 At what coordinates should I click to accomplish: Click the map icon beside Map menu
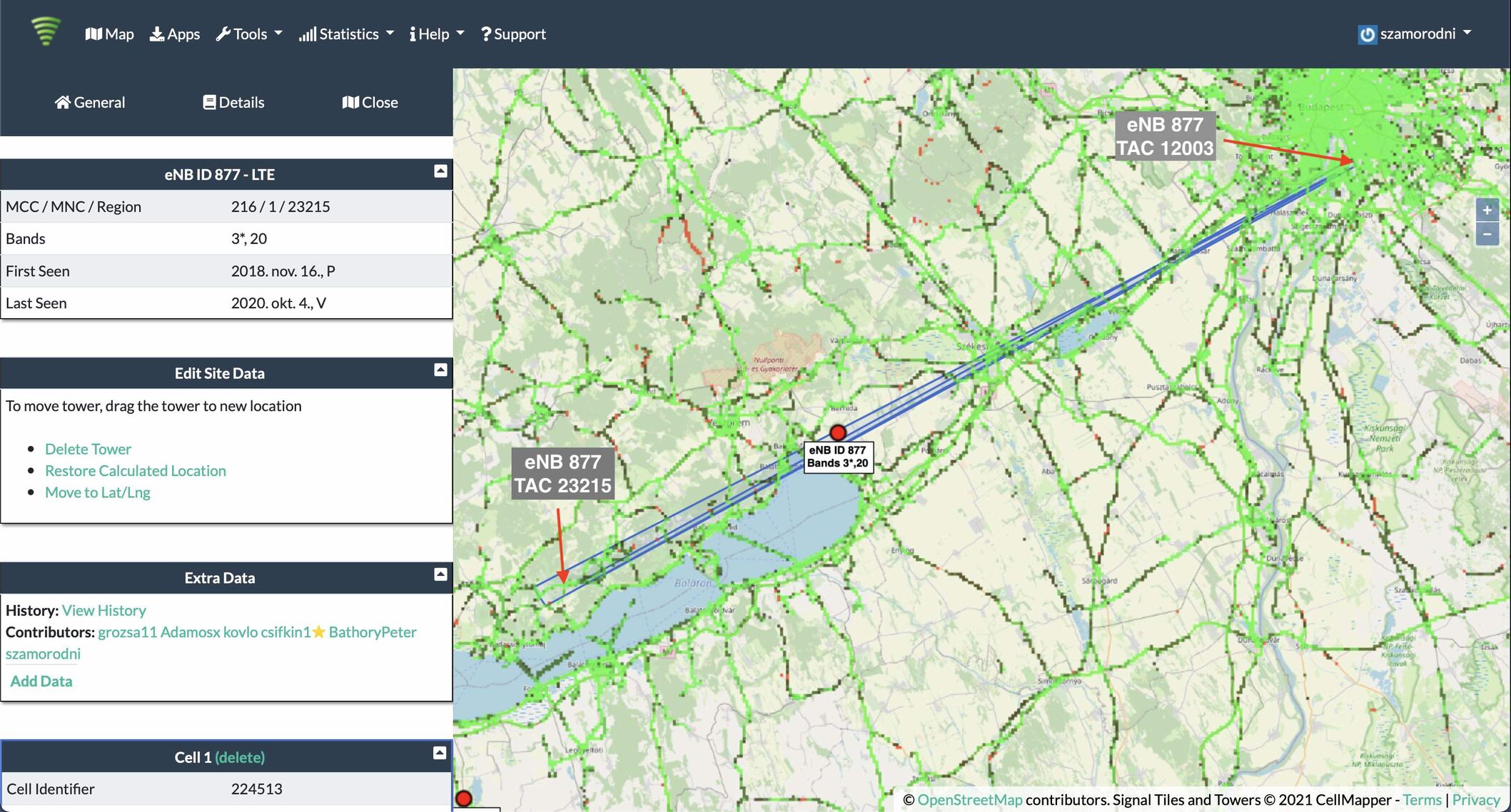point(94,34)
